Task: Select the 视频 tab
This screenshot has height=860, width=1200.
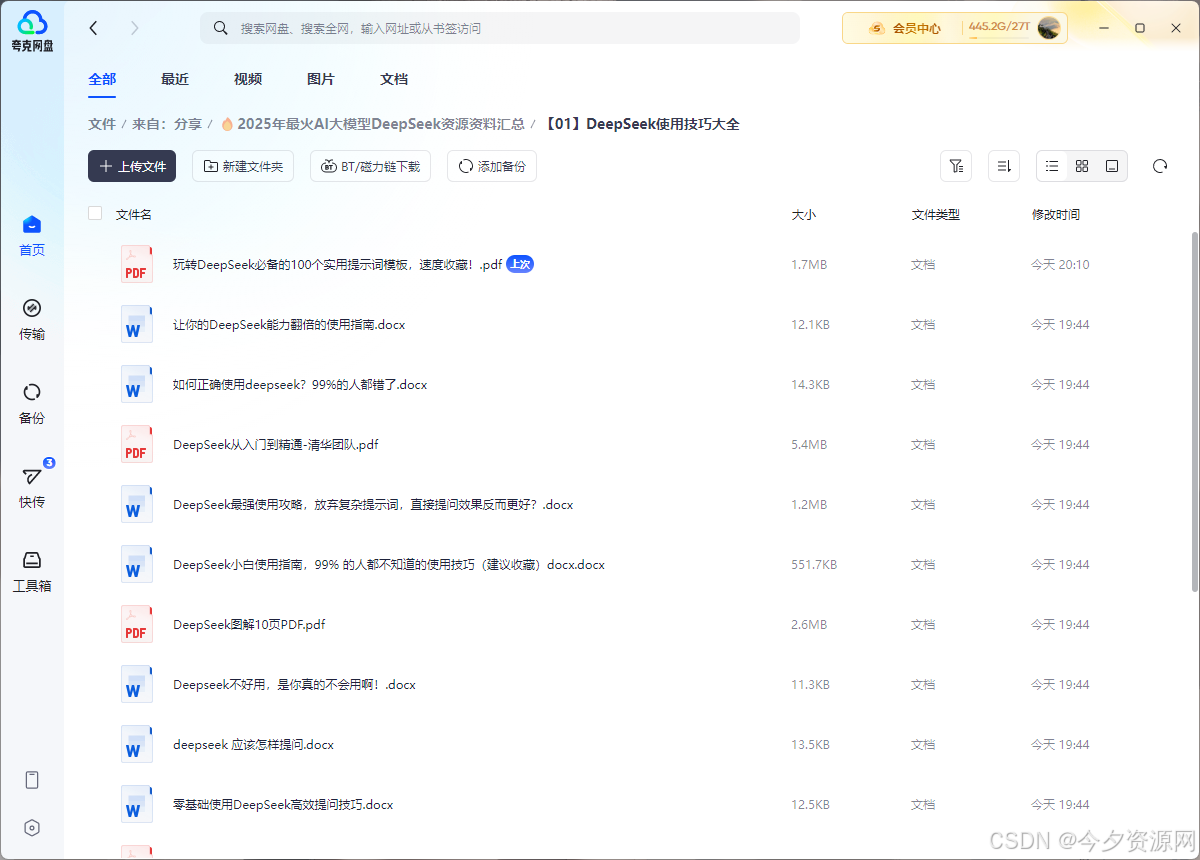Action: 248,79
